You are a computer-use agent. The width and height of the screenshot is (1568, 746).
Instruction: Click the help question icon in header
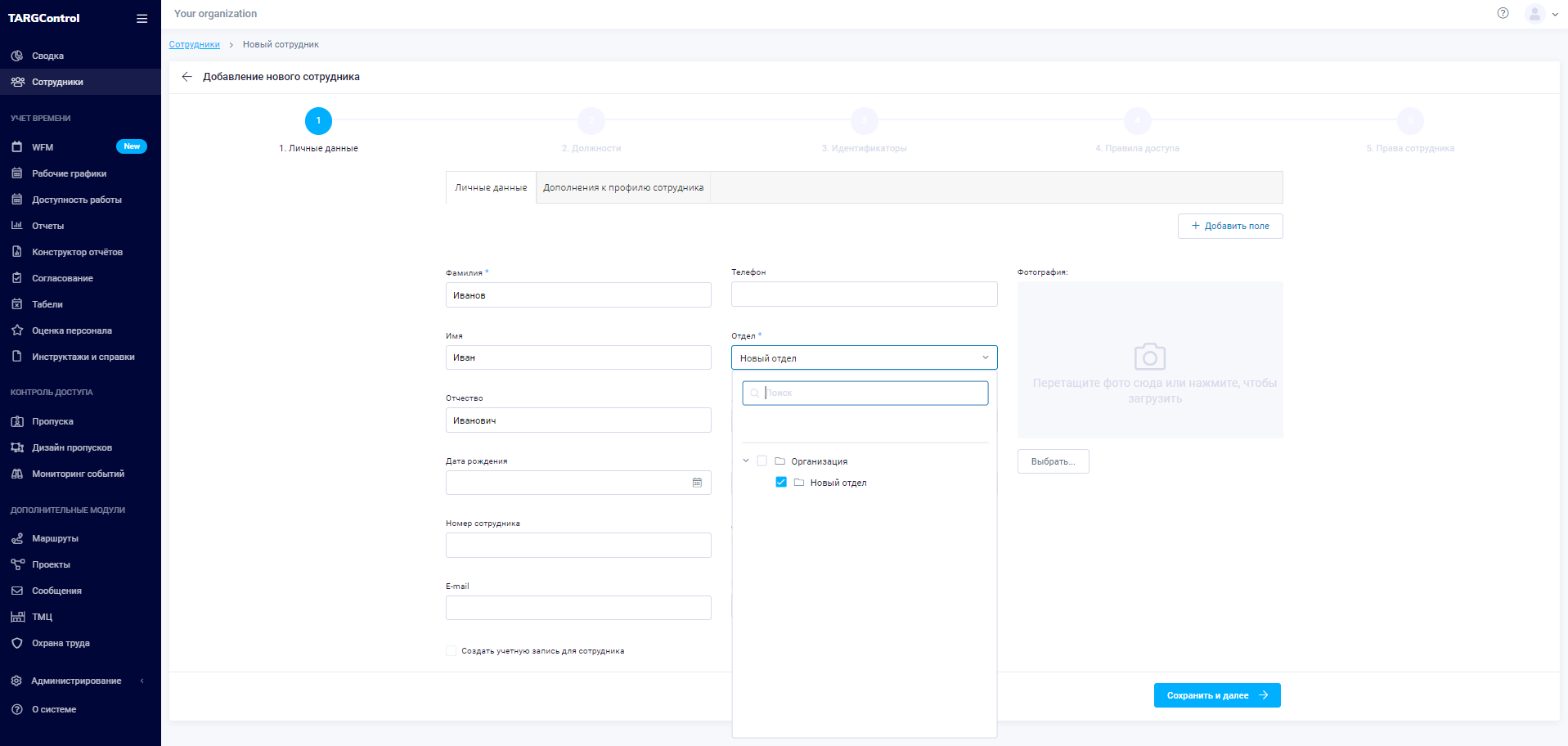pyautogui.click(x=1503, y=13)
